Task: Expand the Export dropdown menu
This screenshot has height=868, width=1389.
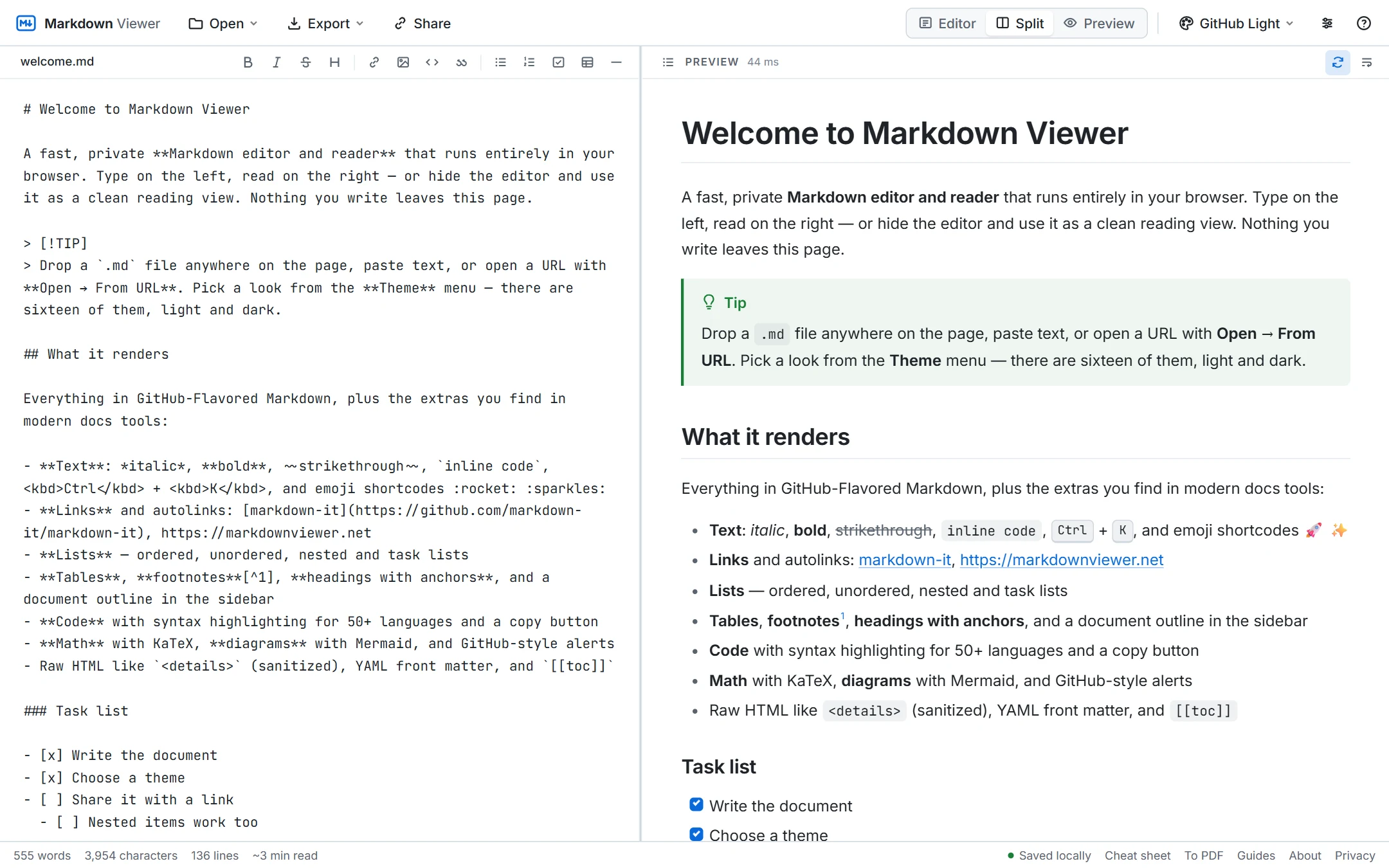Action: (x=325, y=24)
